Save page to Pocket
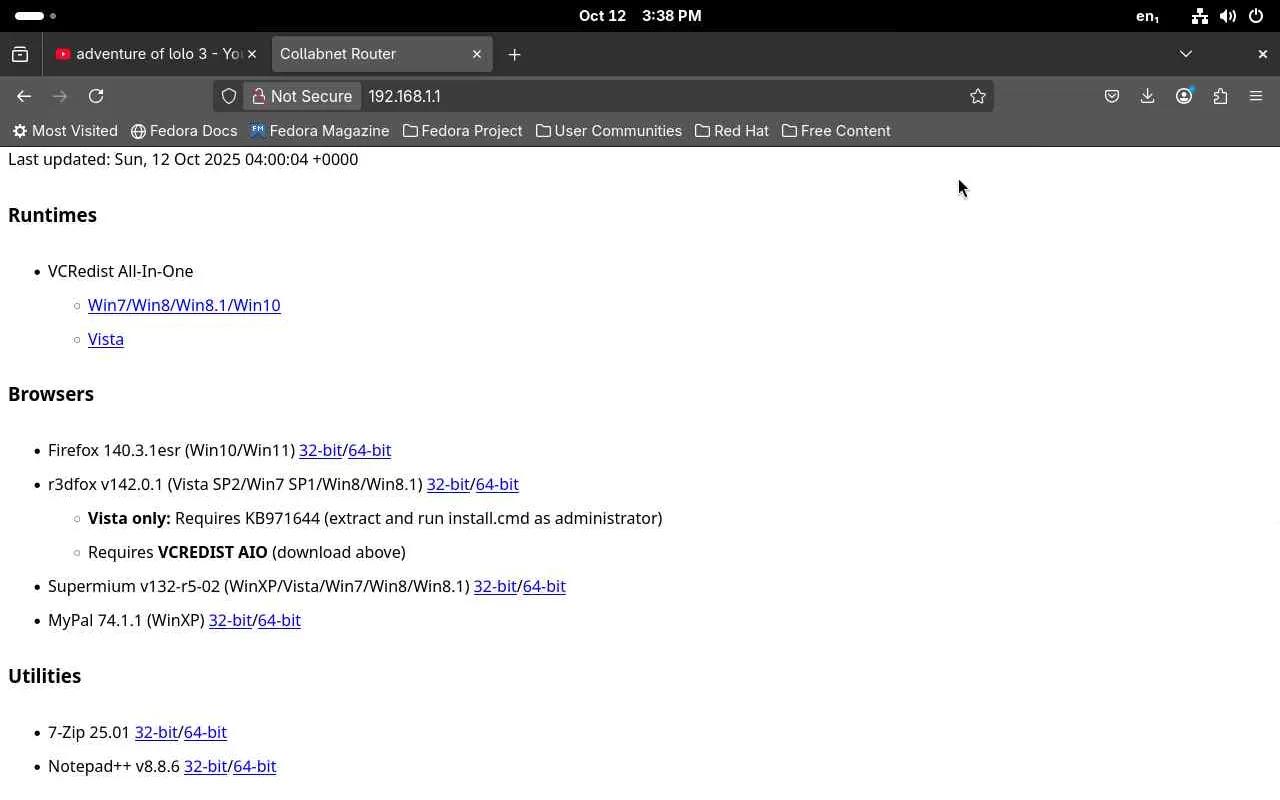 tap(1112, 96)
